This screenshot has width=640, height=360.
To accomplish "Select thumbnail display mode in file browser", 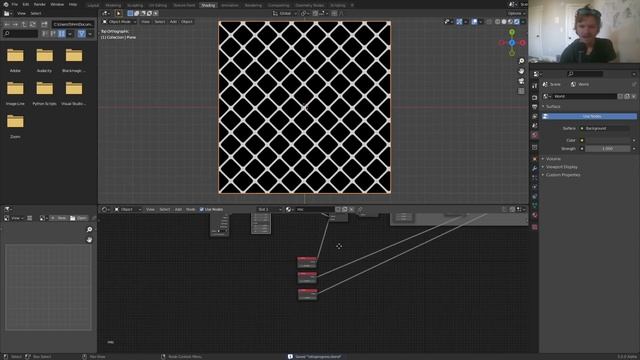I will click(62, 33).
